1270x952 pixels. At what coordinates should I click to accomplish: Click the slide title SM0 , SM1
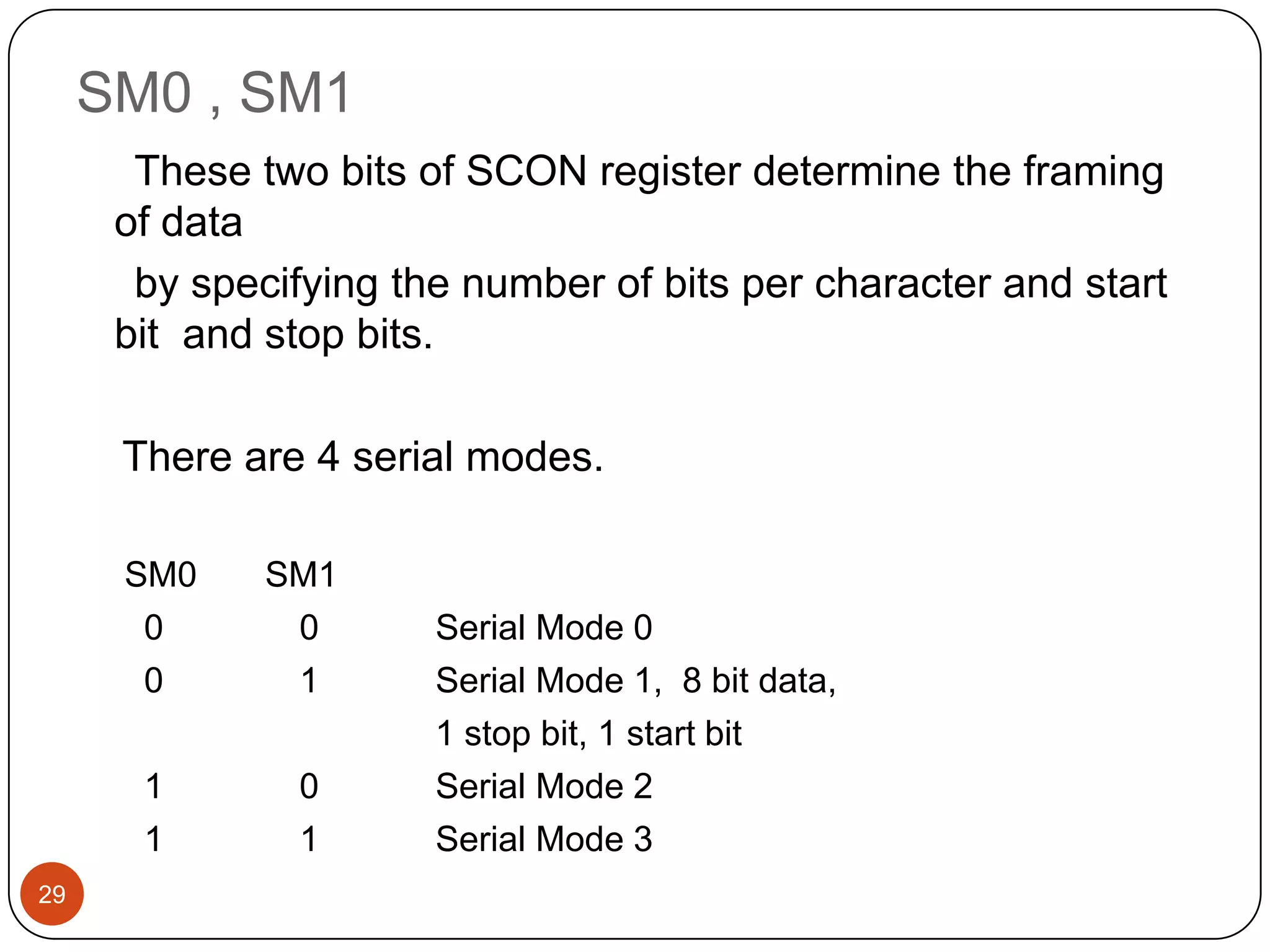214,93
